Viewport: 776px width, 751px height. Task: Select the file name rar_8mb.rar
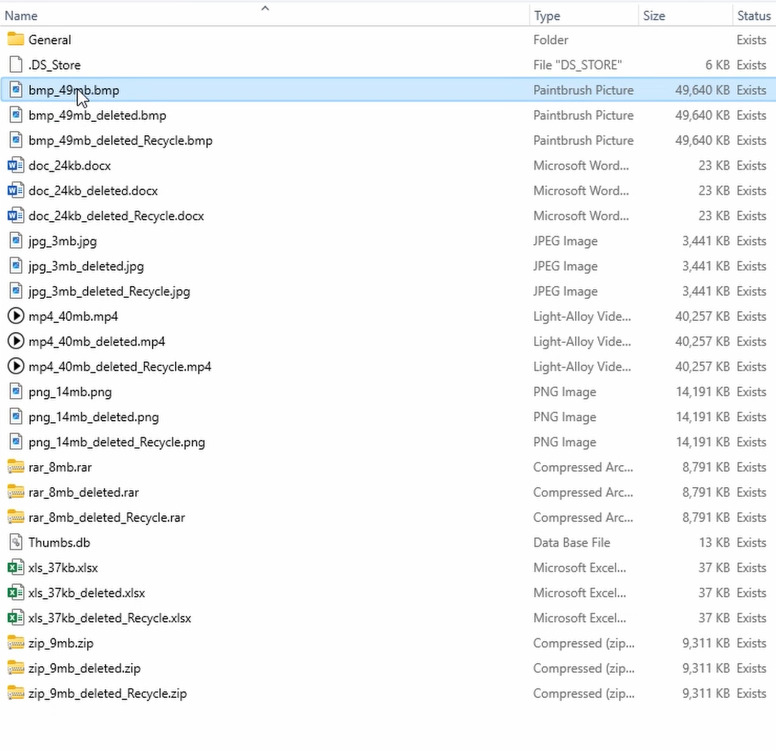tap(60, 467)
